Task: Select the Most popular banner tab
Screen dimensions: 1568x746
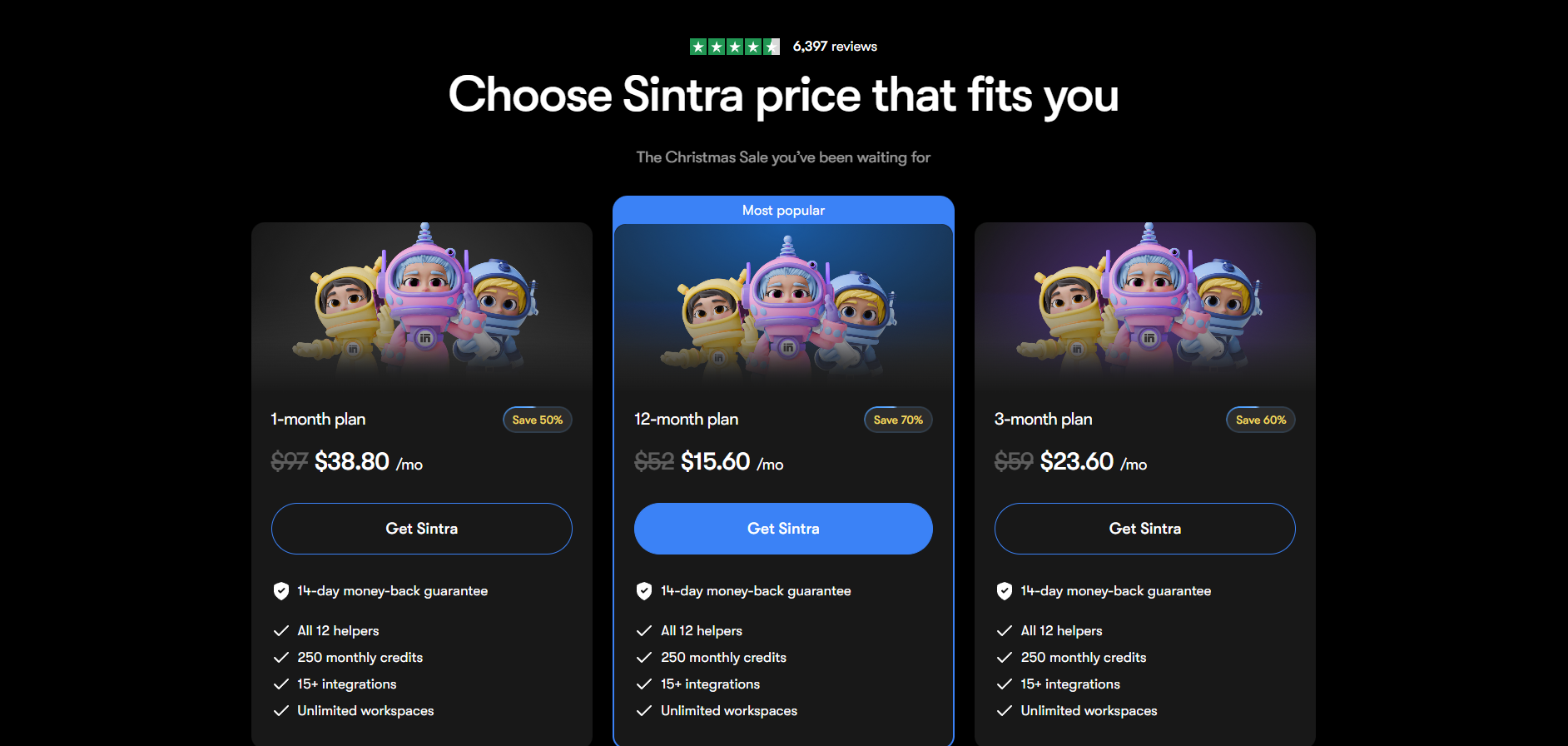Action: [x=783, y=211]
